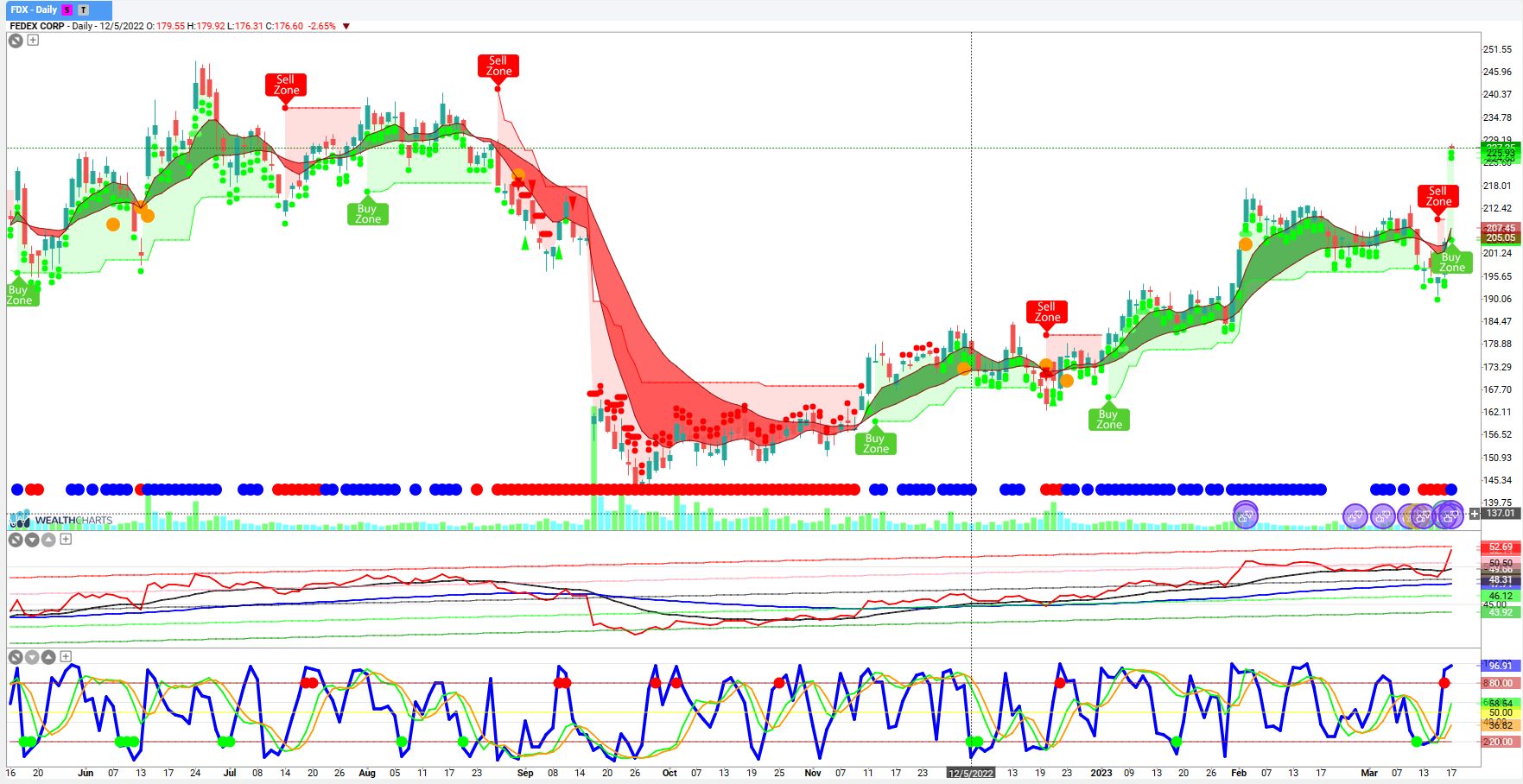Click the hide circle icon in the oscillator pane

tap(16, 657)
